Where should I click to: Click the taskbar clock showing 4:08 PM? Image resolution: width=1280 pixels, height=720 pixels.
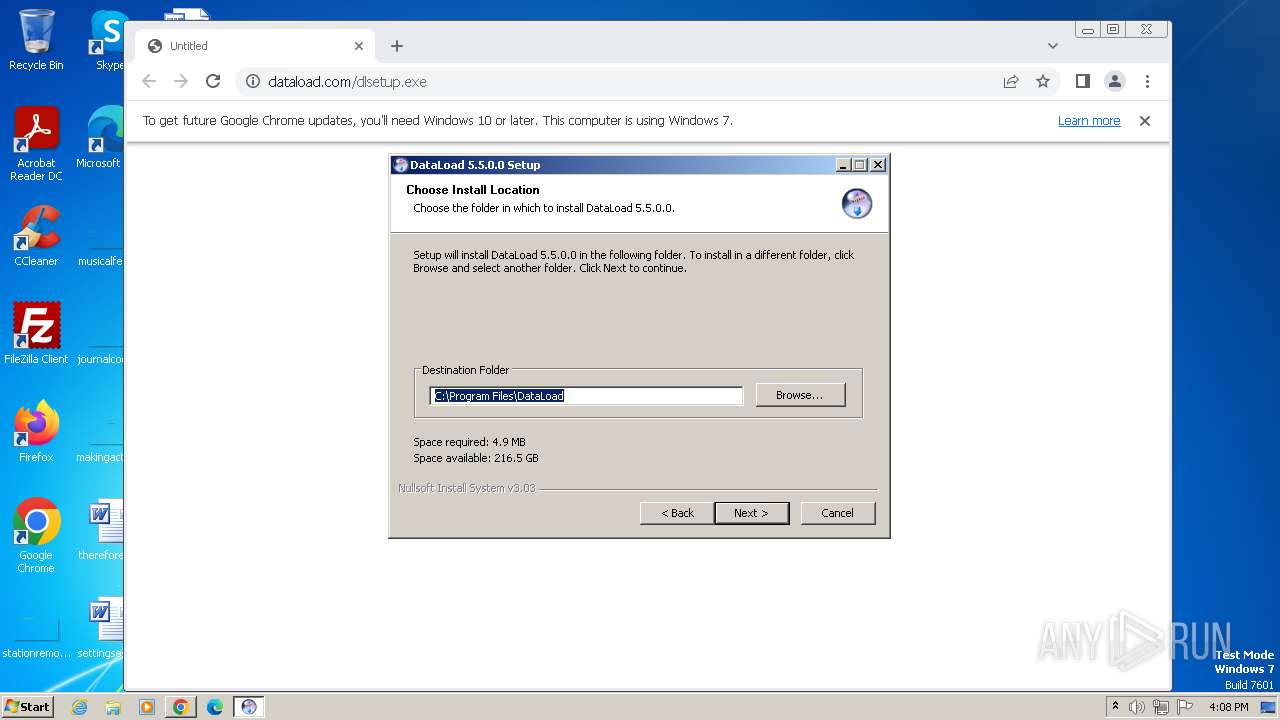1228,707
